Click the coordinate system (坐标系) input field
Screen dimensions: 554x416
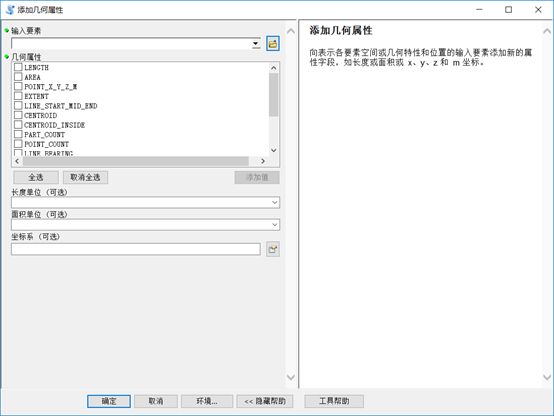[x=136, y=249]
